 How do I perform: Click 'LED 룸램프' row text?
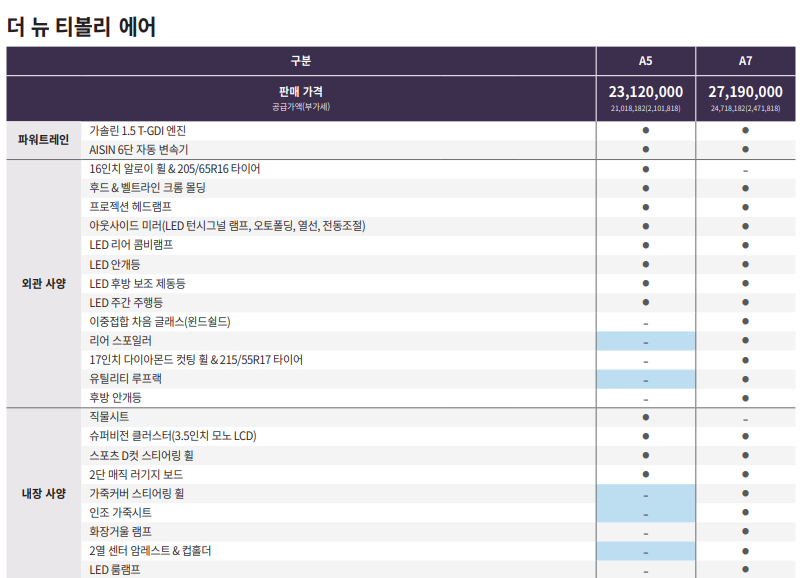(x=114, y=570)
